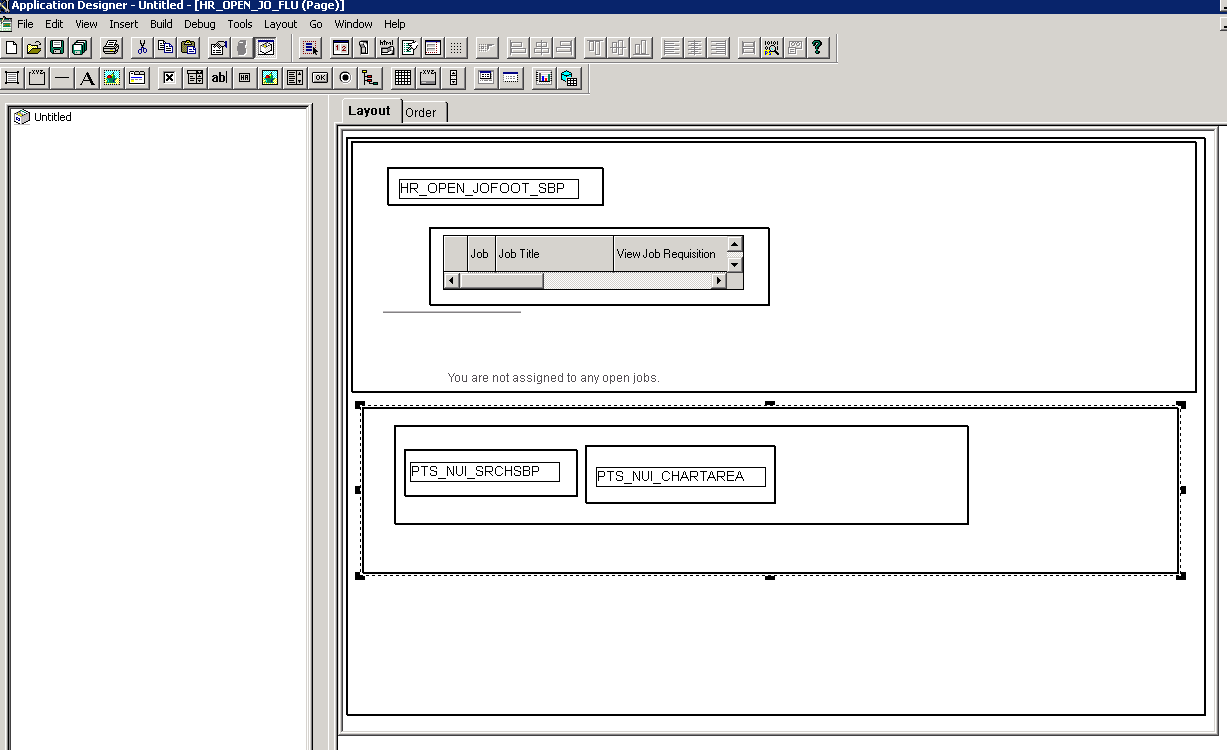Insert a Grid control

[403, 77]
